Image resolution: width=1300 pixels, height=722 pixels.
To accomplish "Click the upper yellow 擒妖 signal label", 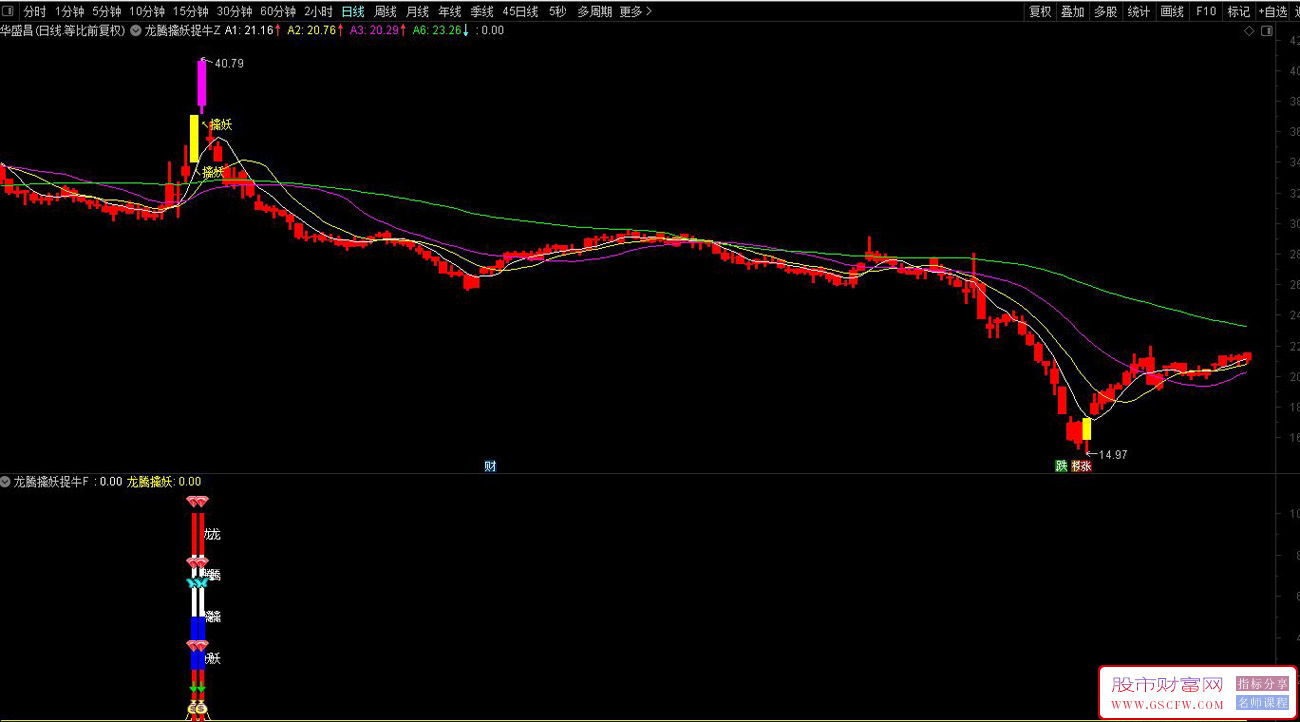I will [221, 125].
